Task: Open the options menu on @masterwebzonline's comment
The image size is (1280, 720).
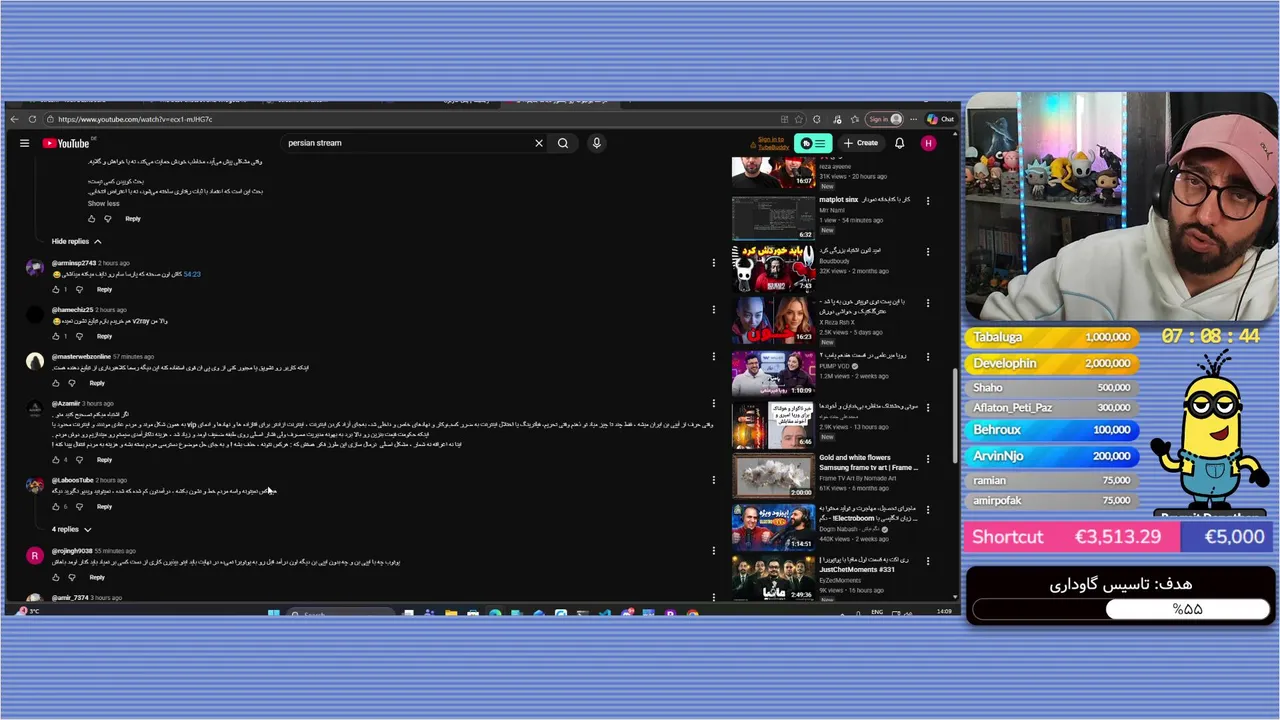Action: point(713,357)
